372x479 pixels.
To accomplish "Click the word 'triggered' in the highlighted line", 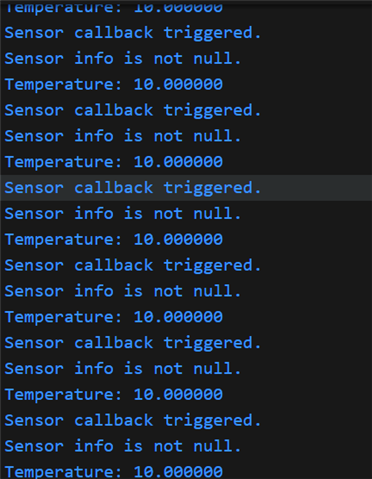I will (x=208, y=189).
